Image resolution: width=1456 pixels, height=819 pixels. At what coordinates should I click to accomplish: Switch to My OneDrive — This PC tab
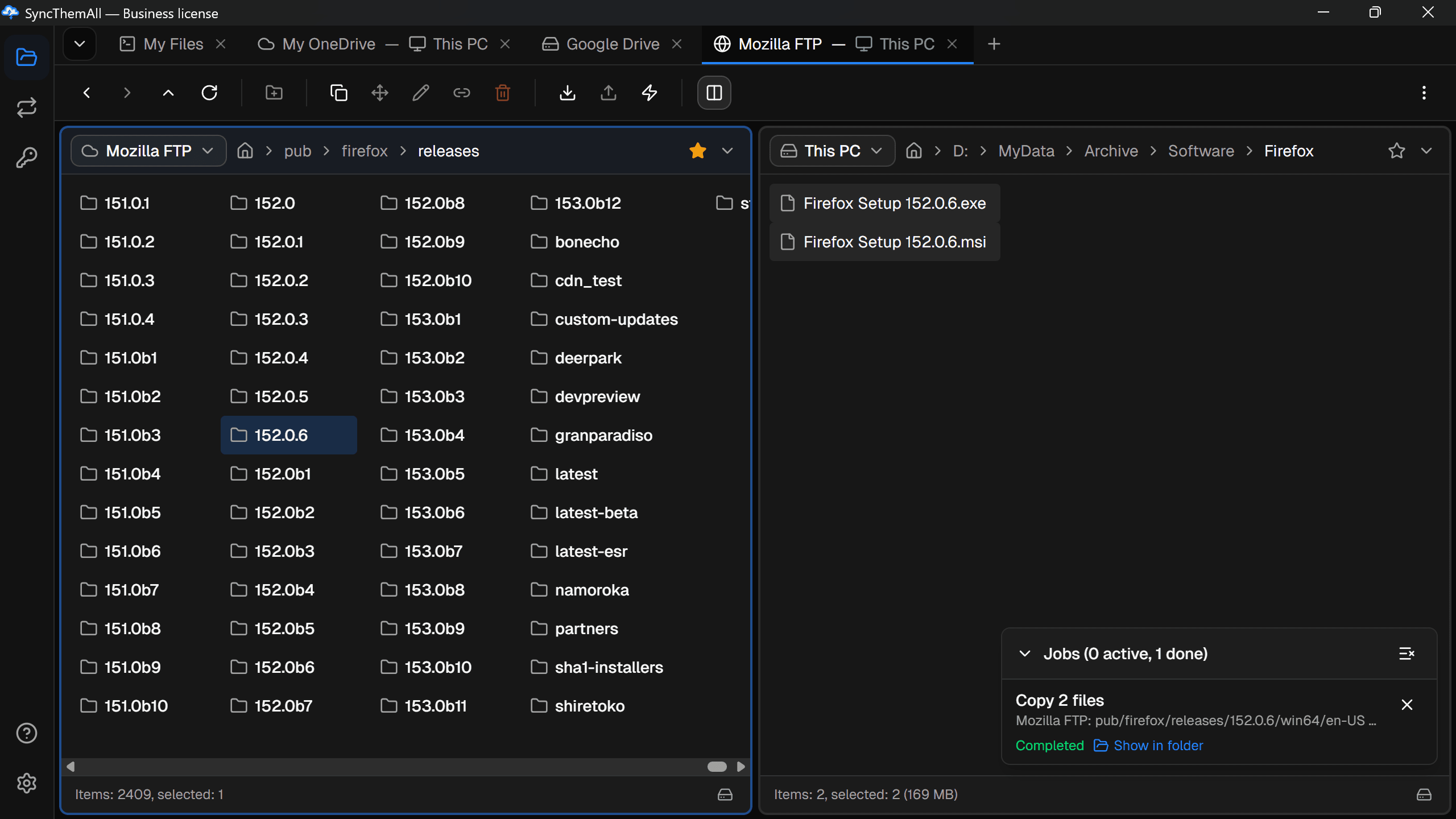click(x=384, y=44)
